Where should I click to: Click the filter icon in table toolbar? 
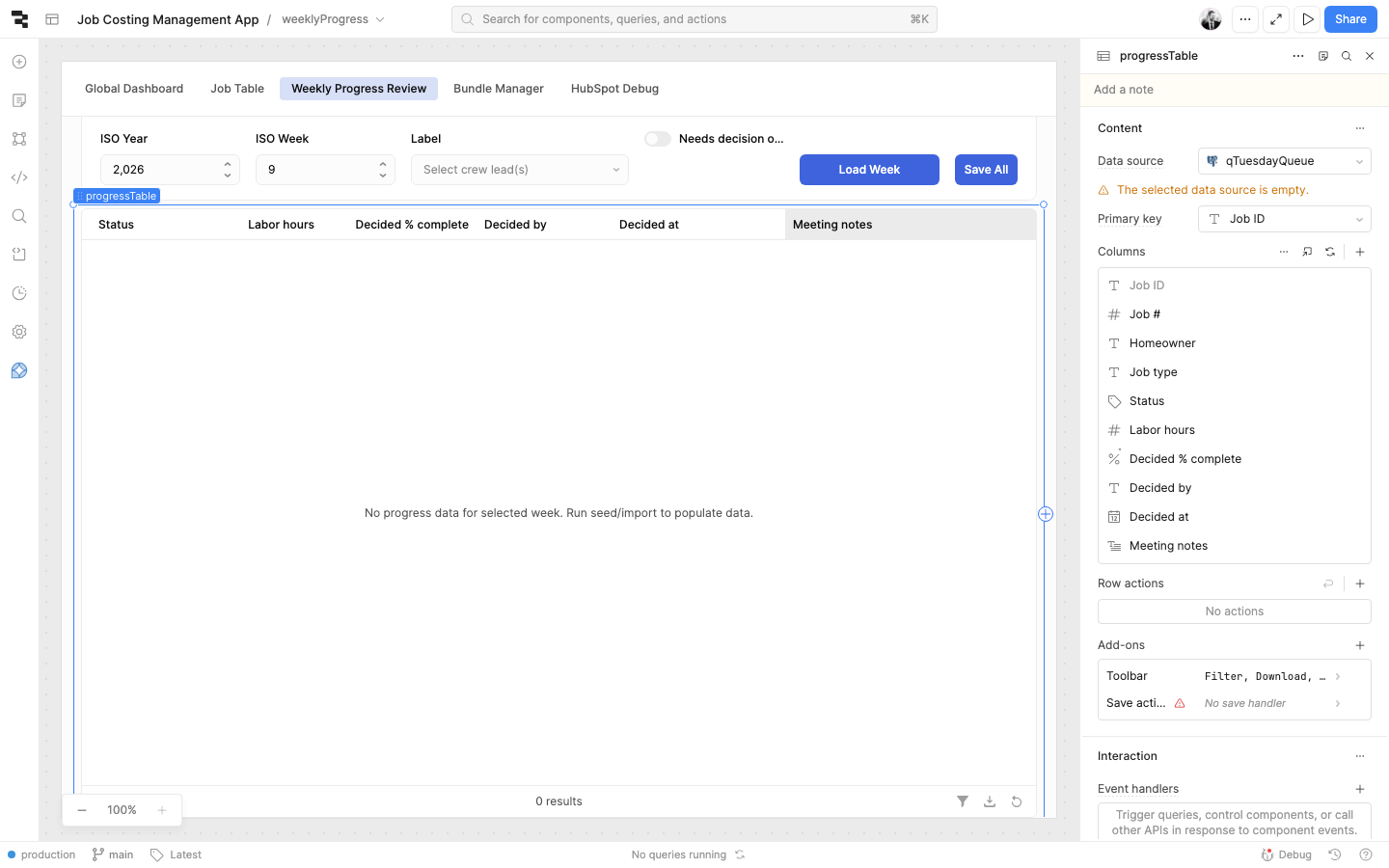(962, 801)
